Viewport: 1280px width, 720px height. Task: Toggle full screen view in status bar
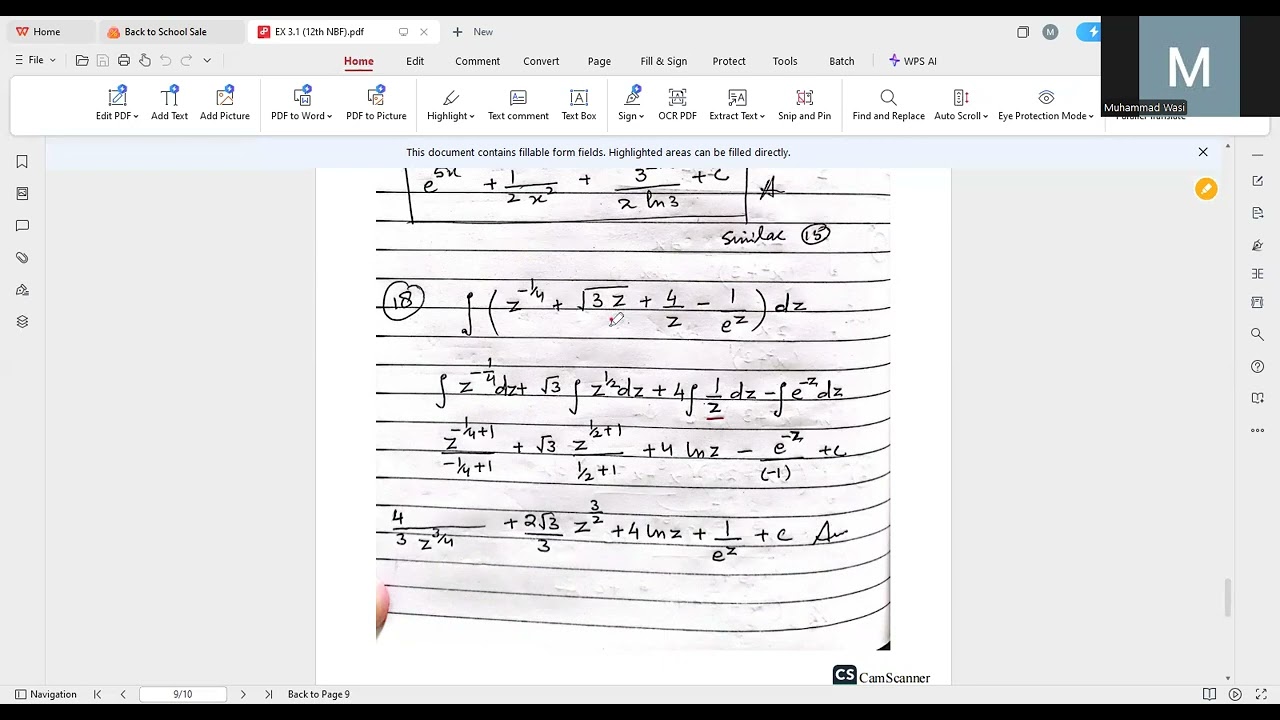click(1261, 694)
